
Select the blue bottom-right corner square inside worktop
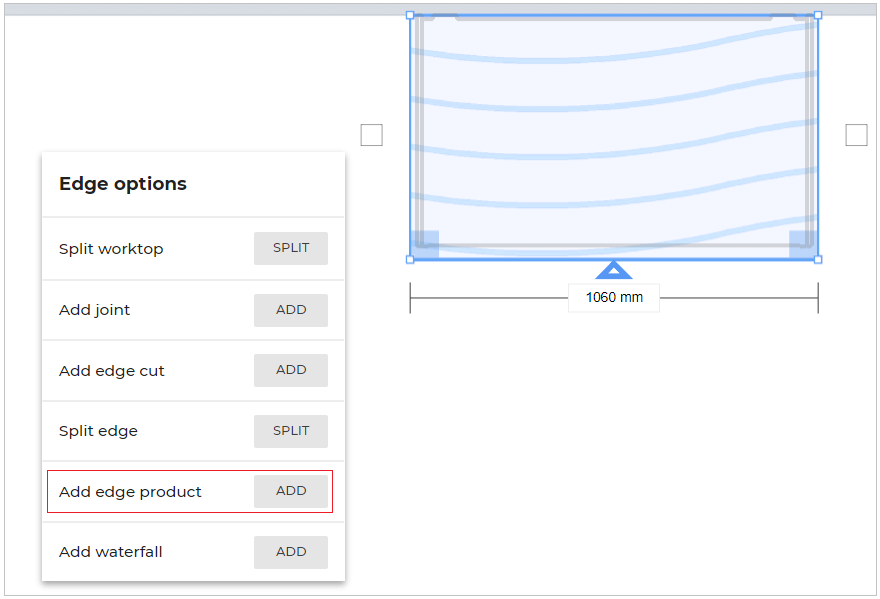(x=803, y=245)
